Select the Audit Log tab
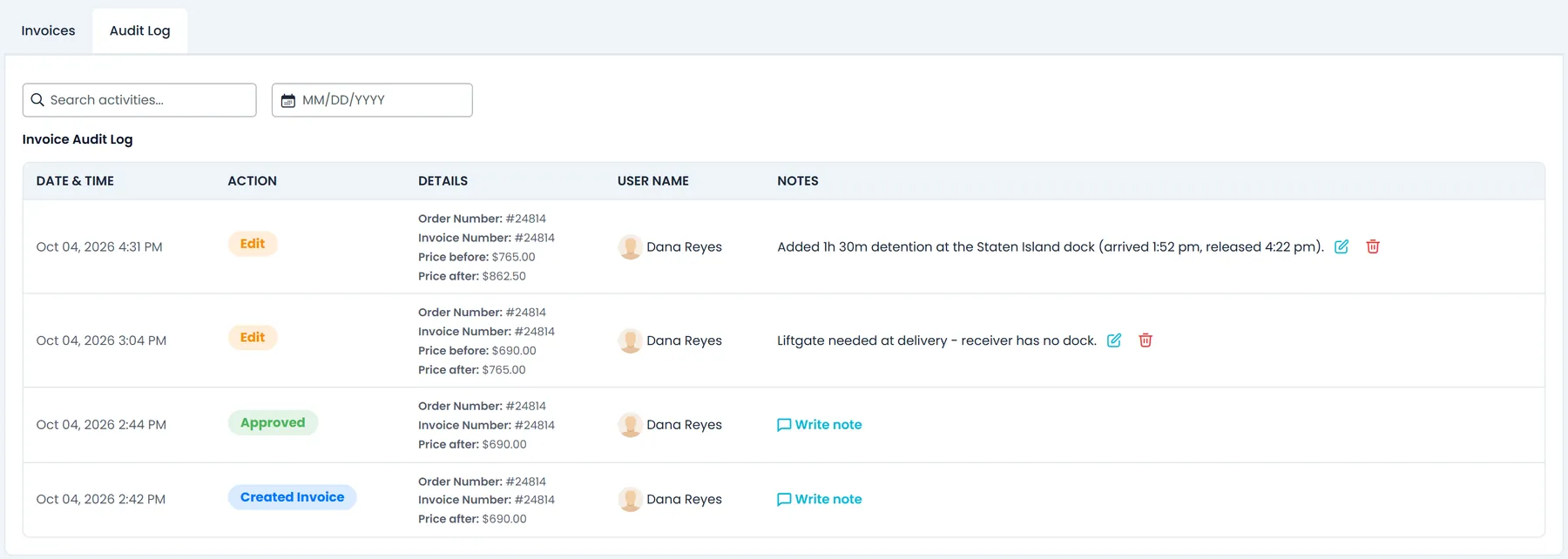Viewport: 1568px width, 559px height. tap(139, 30)
